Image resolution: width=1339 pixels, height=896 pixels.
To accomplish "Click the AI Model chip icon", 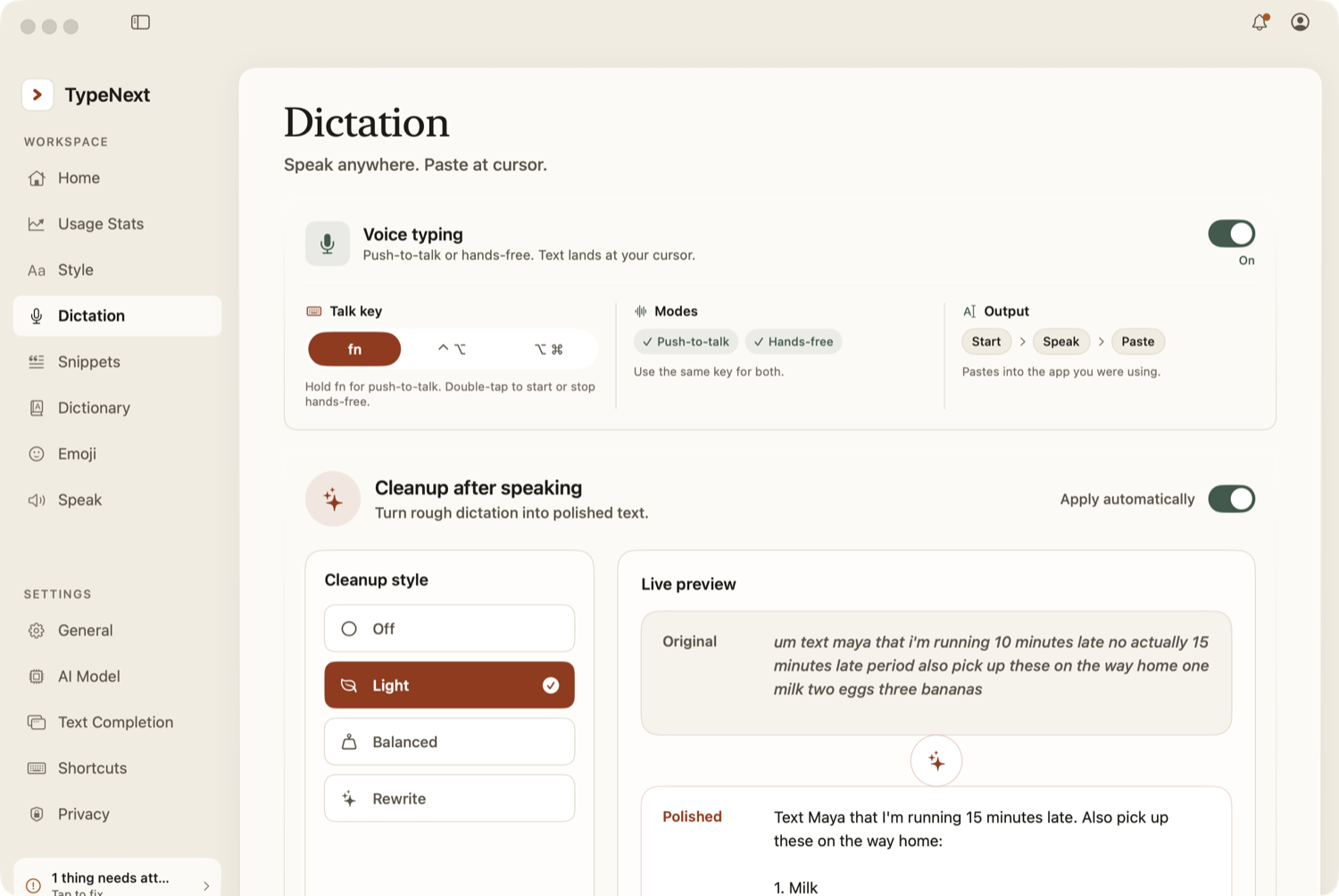I will pos(37,676).
